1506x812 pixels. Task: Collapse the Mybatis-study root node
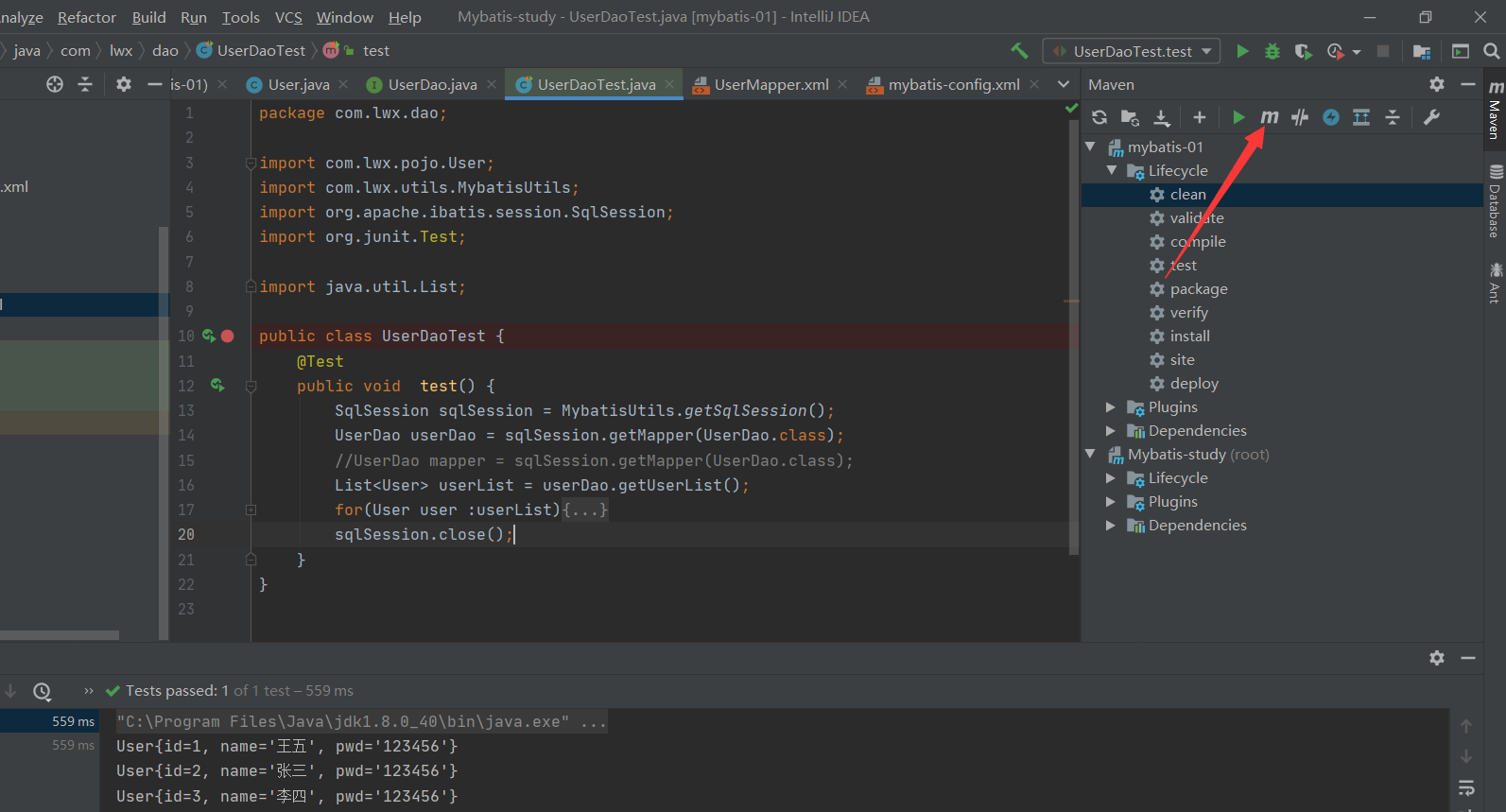tap(1090, 454)
